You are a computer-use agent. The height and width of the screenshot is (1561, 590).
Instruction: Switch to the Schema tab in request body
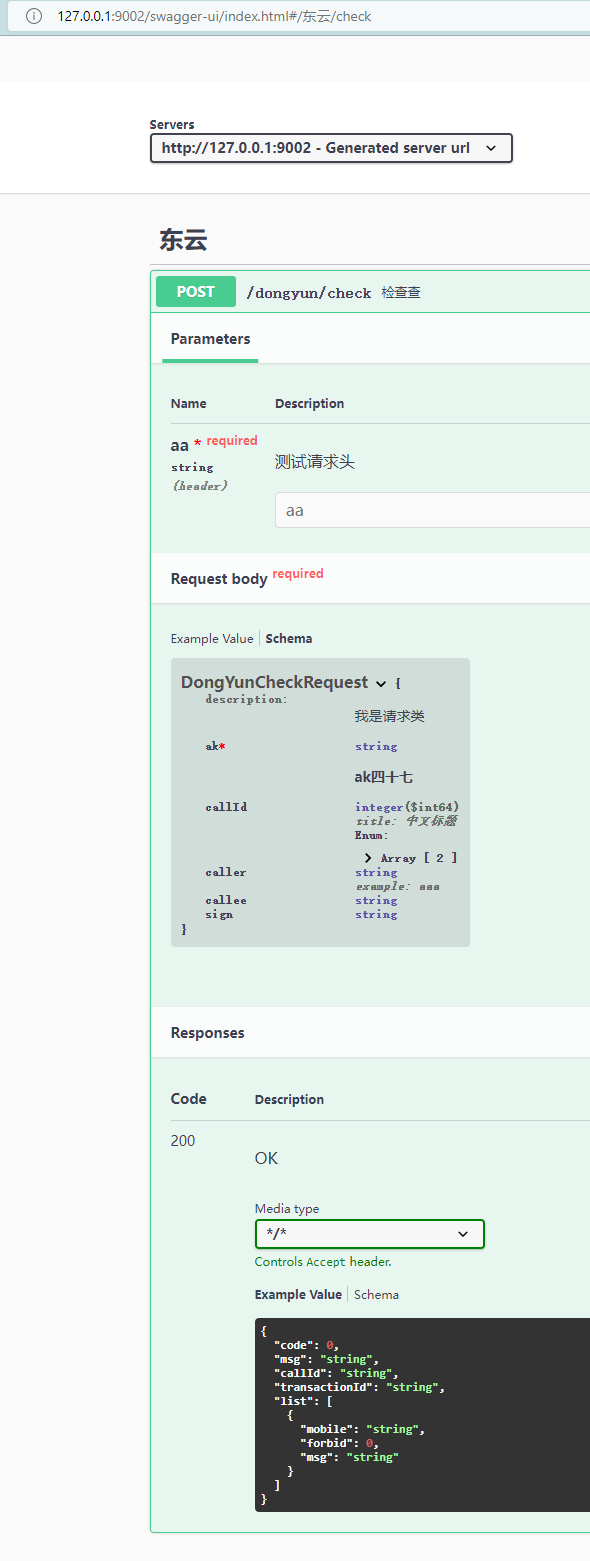[290, 638]
